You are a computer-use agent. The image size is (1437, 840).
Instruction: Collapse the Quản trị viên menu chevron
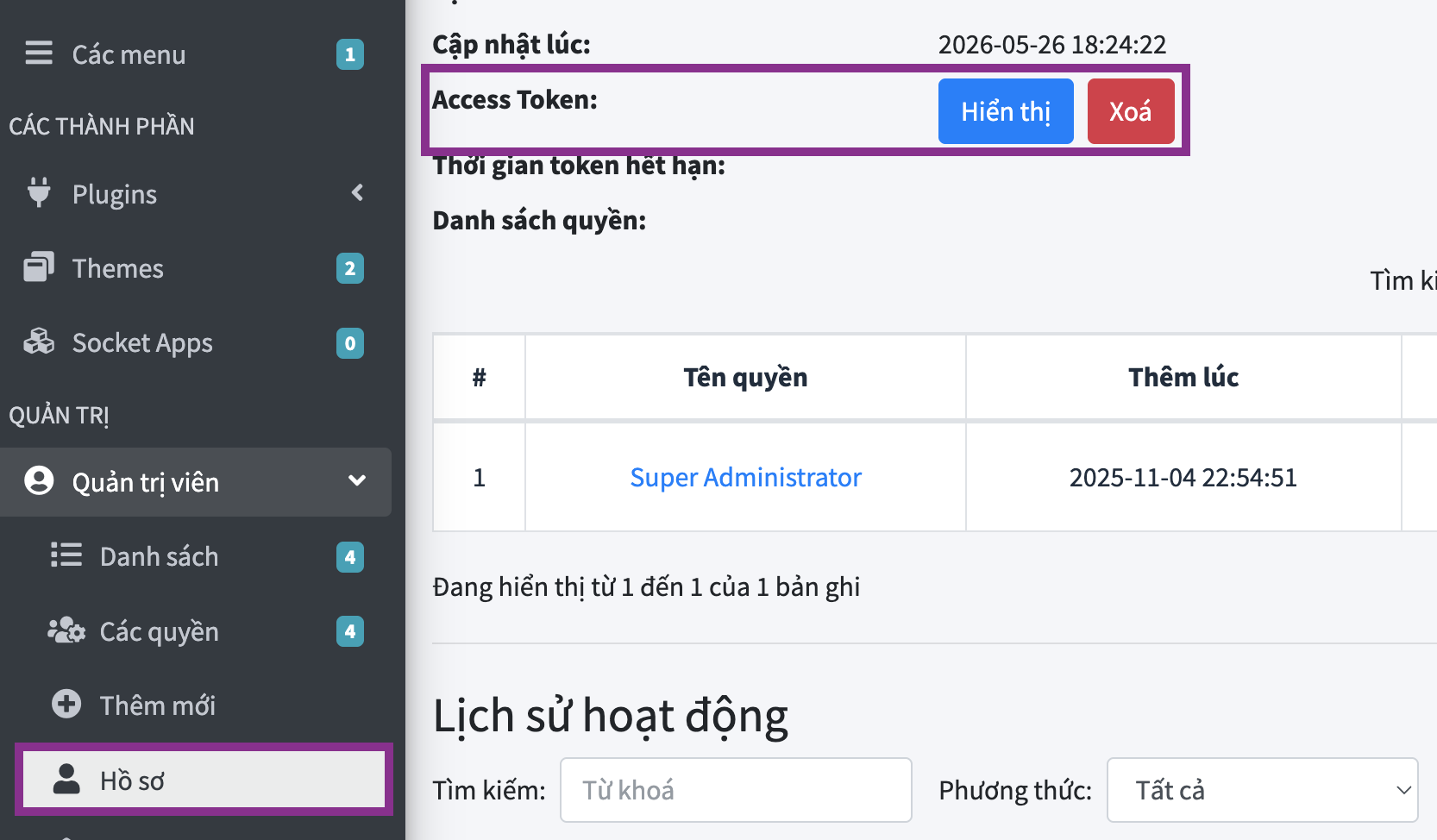coord(357,480)
